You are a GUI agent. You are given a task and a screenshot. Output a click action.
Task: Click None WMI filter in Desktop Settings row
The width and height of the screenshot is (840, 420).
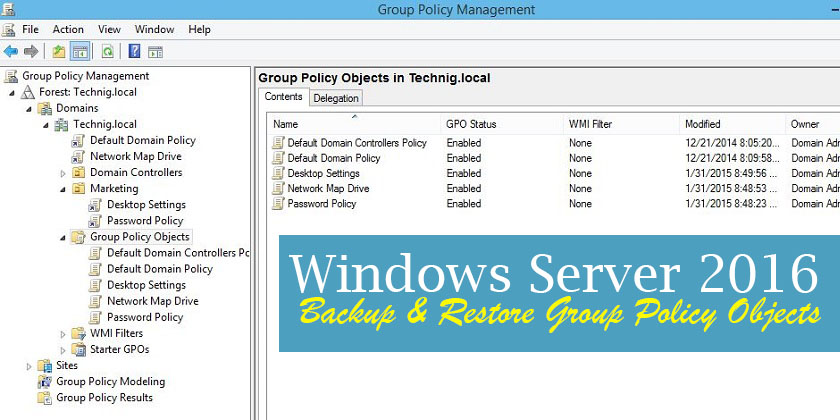click(x=581, y=173)
